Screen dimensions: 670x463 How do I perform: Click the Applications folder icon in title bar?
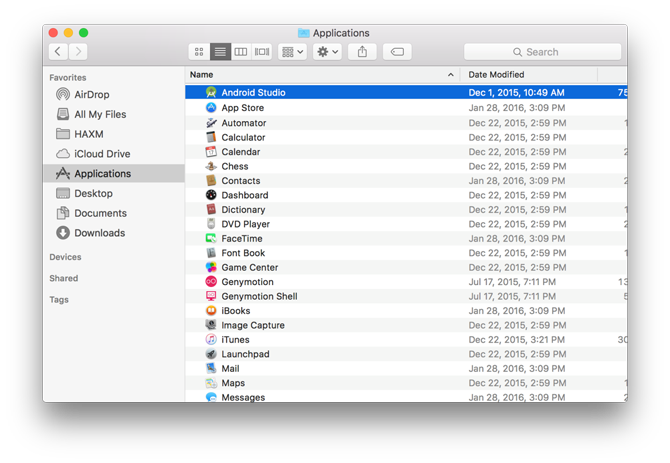click(x=303, y=33)
